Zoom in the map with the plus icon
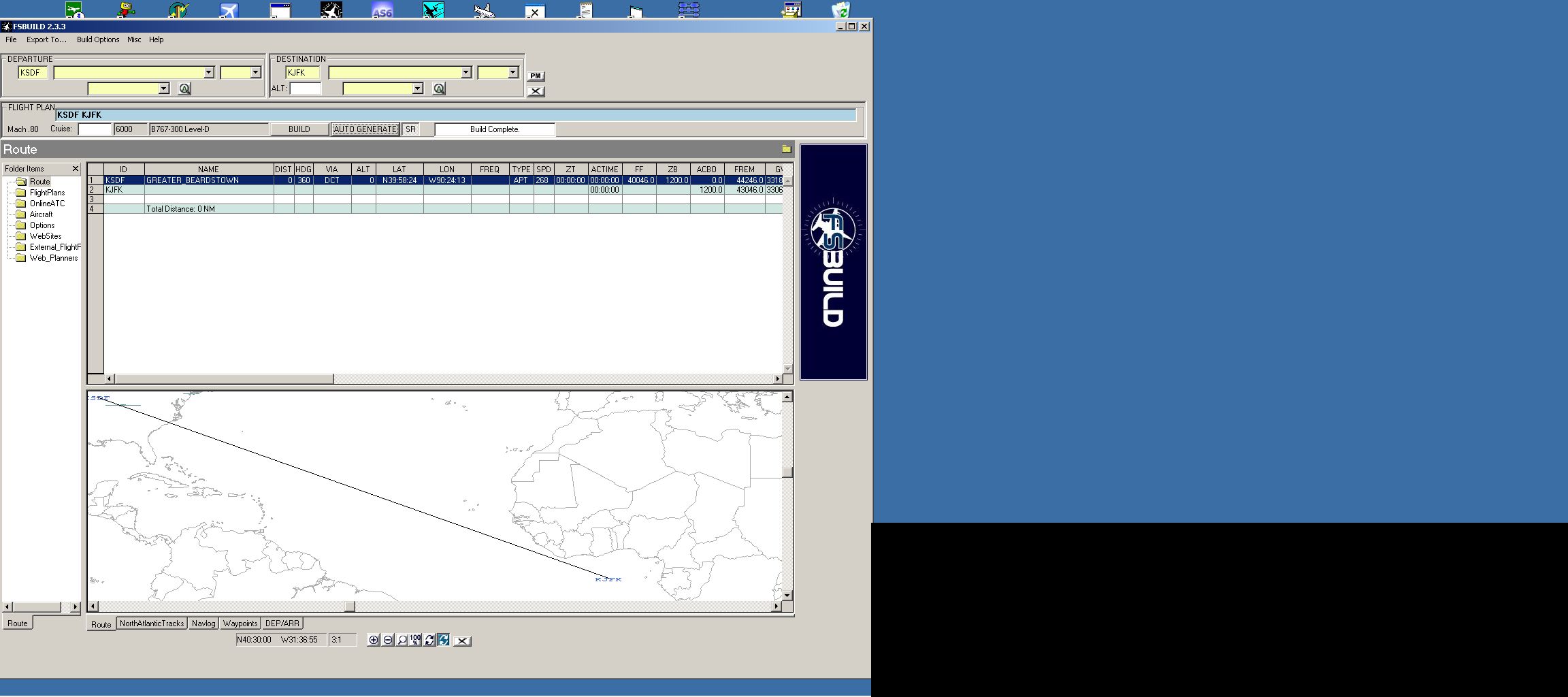Image resolution: width=1568 pixels, height=697 pixels. click(x=374, y=640)
